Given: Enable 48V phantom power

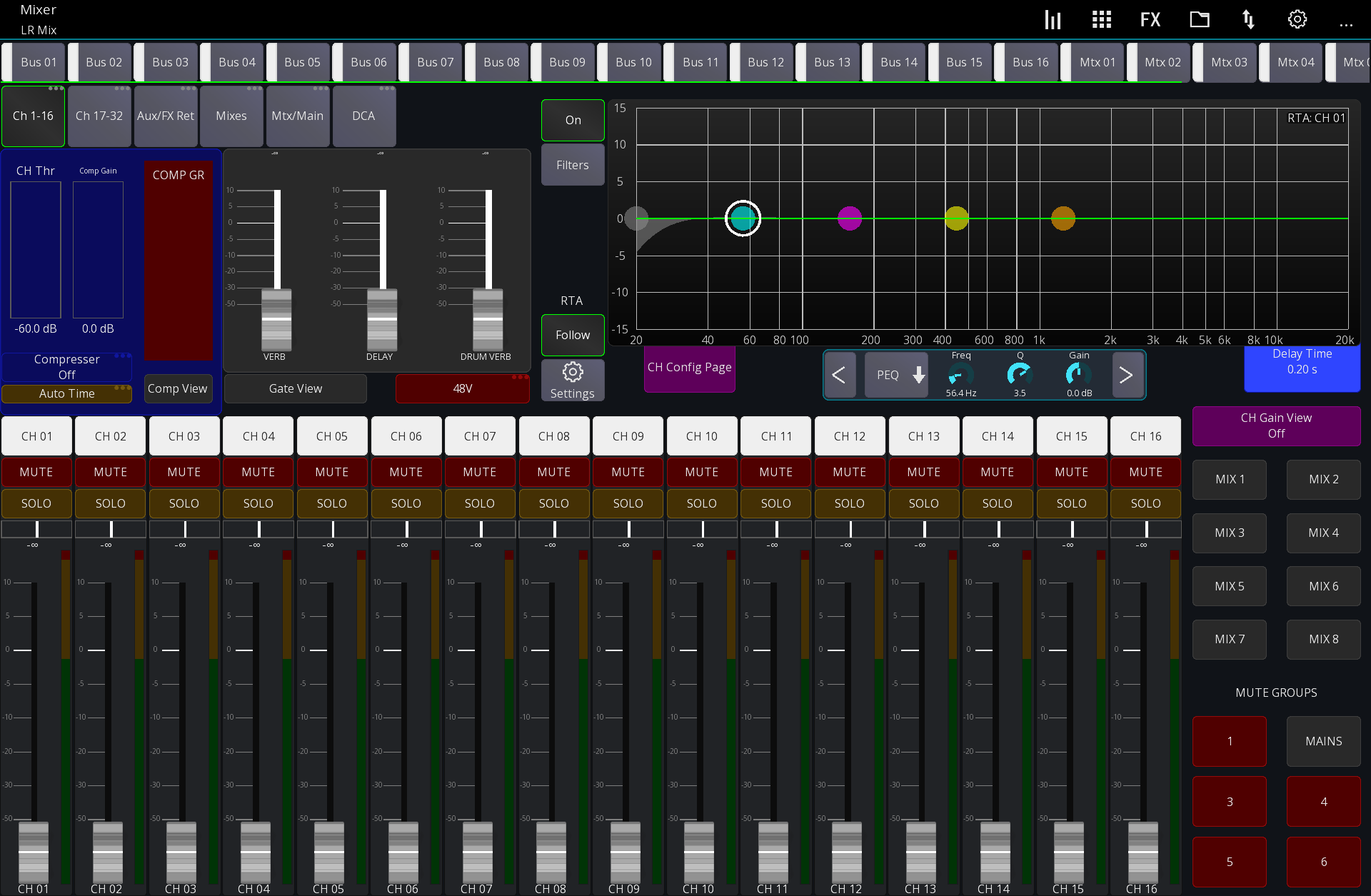Looking at the screenshot, I should (x=462, y=388).
